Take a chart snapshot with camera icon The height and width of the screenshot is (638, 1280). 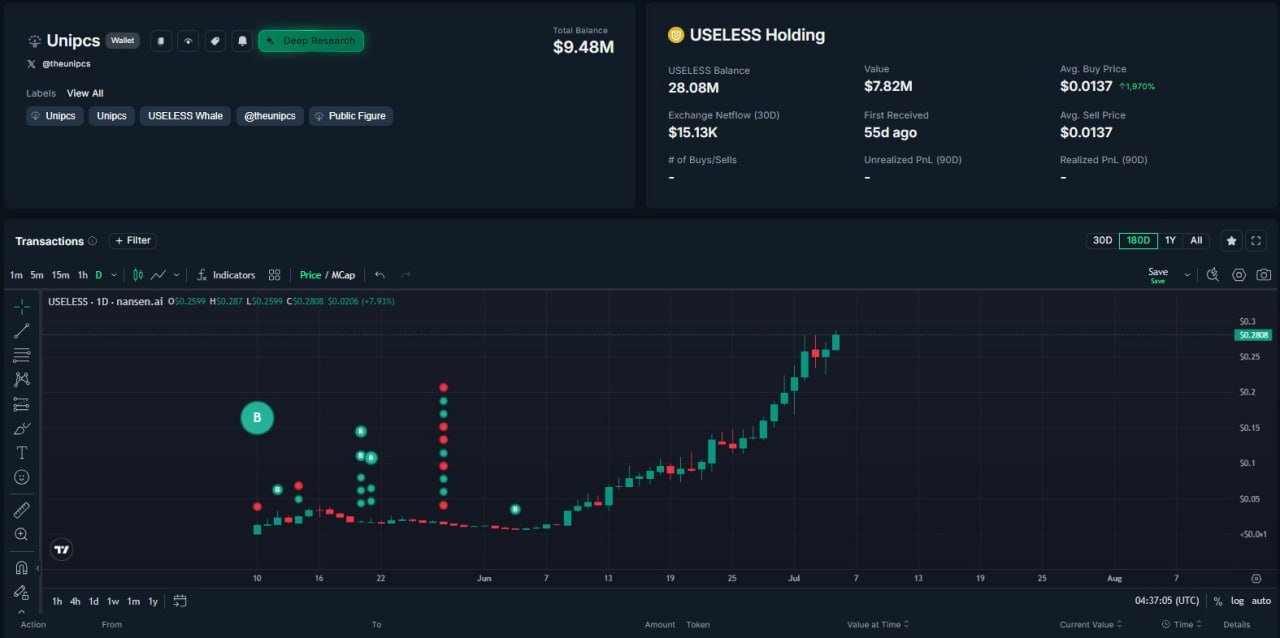click(1264, 275)
